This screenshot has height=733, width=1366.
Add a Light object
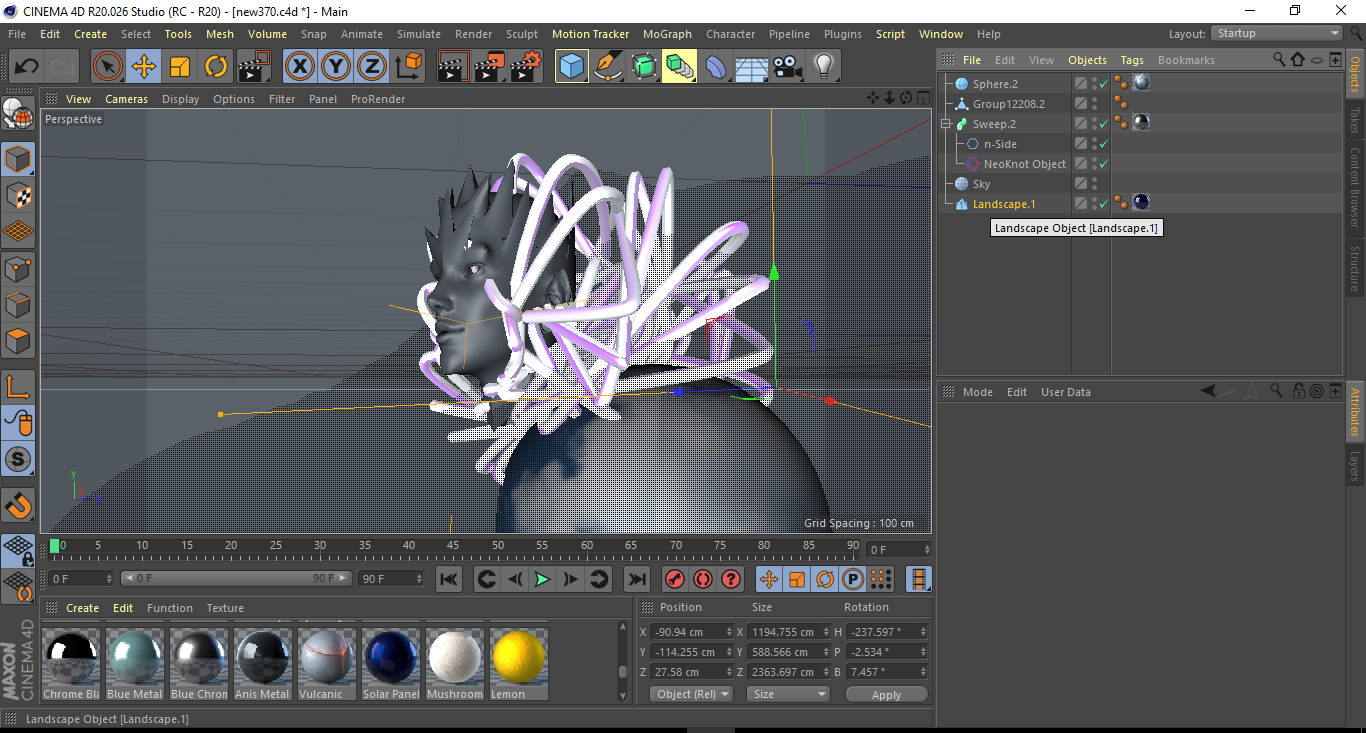(x=824, y=67)
